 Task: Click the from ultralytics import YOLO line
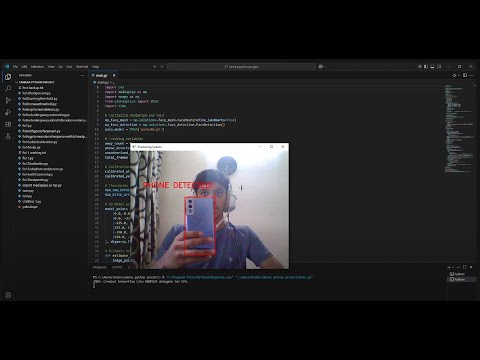pyautogui.click(x=131, y=101)
